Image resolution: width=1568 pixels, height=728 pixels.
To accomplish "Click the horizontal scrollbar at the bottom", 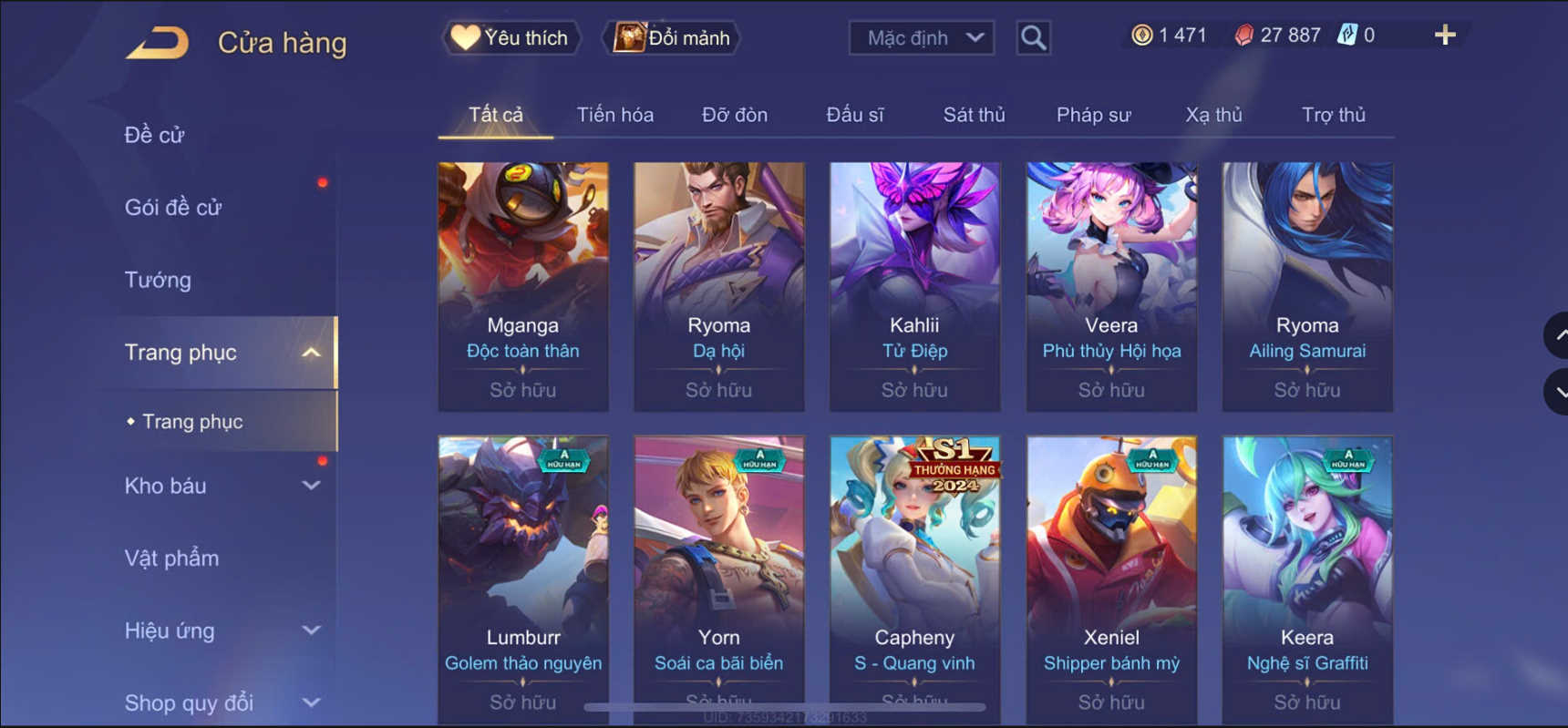I will [x=784, y=706].
